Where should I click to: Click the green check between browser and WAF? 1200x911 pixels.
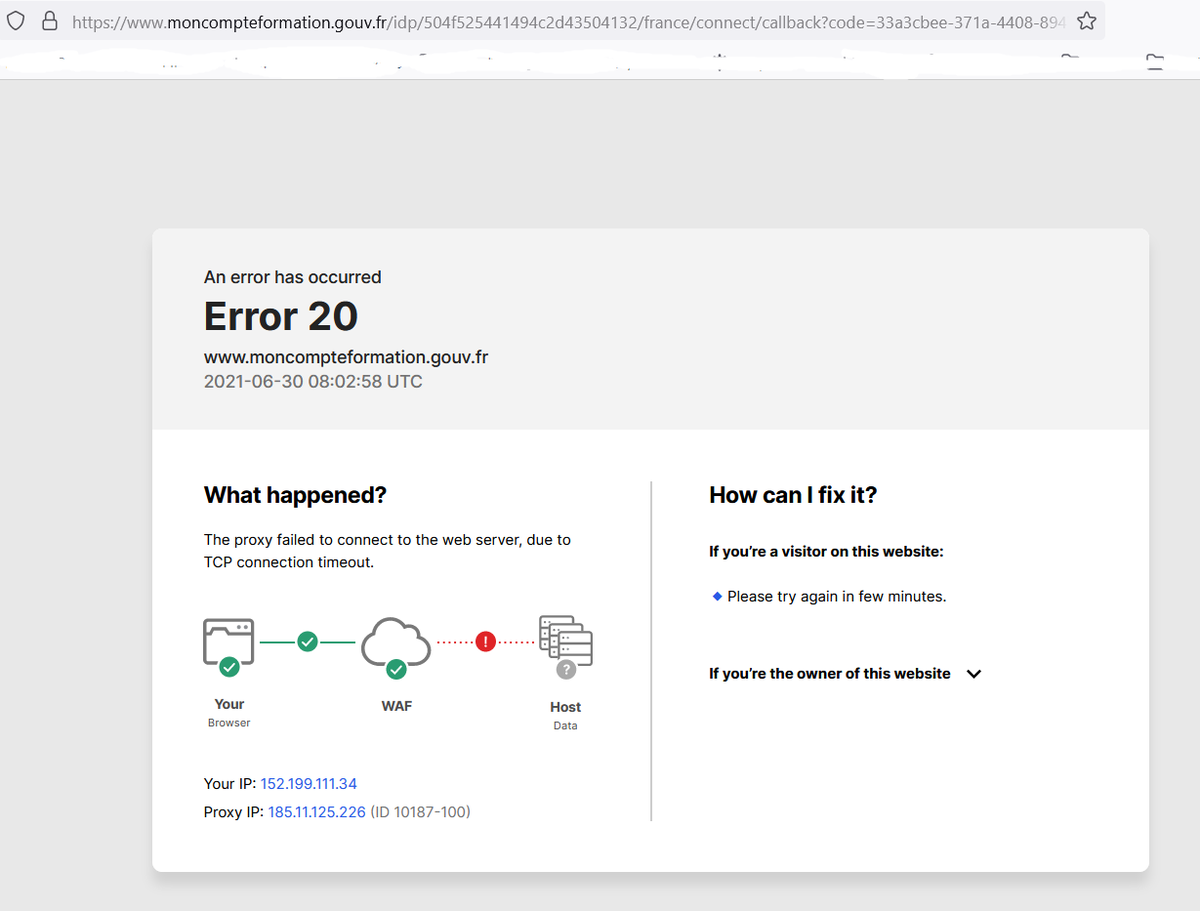click(x=308, y=642)
